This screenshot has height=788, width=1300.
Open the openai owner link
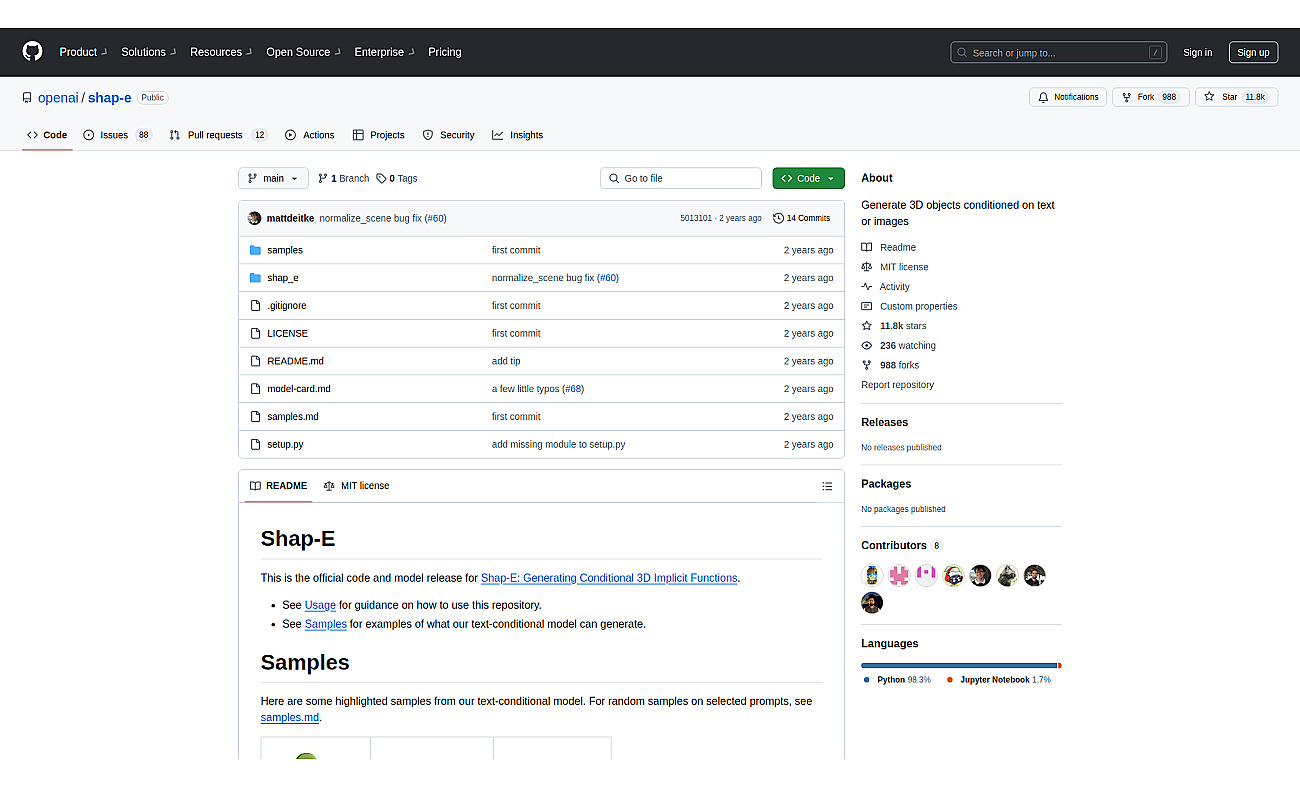coord(58,98)
